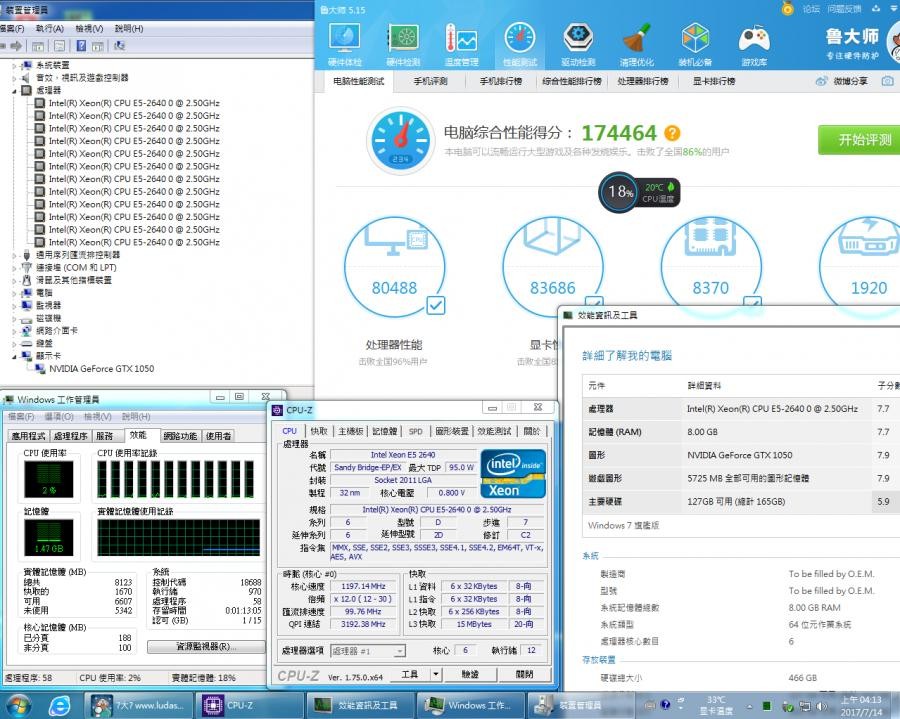The height and width of the screenshot is (719, 900).
Task: Launch Internet Explorer from the taskbar
Action: tap(60, 705)
